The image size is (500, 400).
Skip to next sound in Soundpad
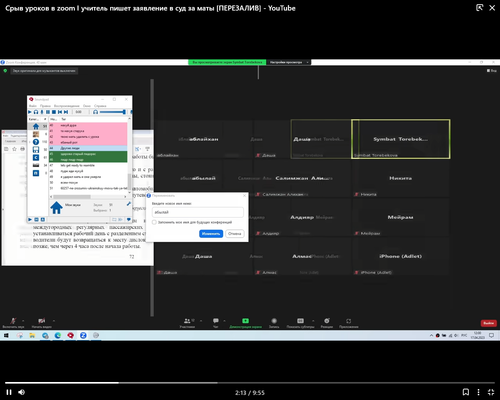(66, 112)
